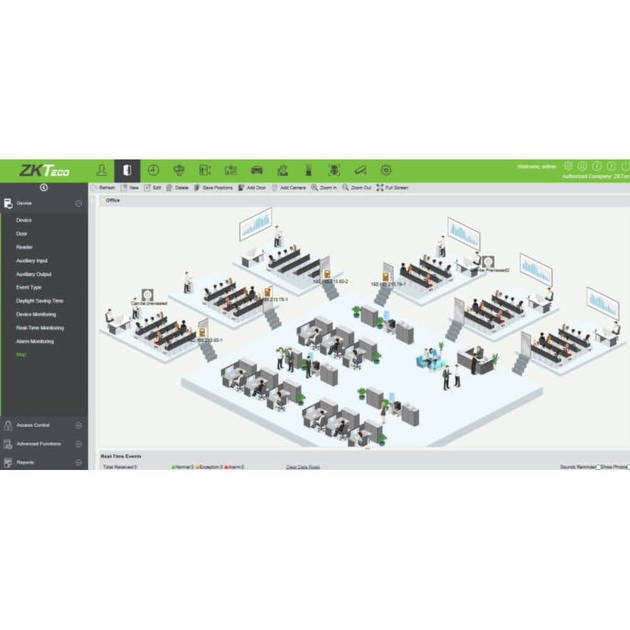Enable the Sounds Reminder checkbox
Viewport: 630px width, 630px height.
(x=598, y=467)
